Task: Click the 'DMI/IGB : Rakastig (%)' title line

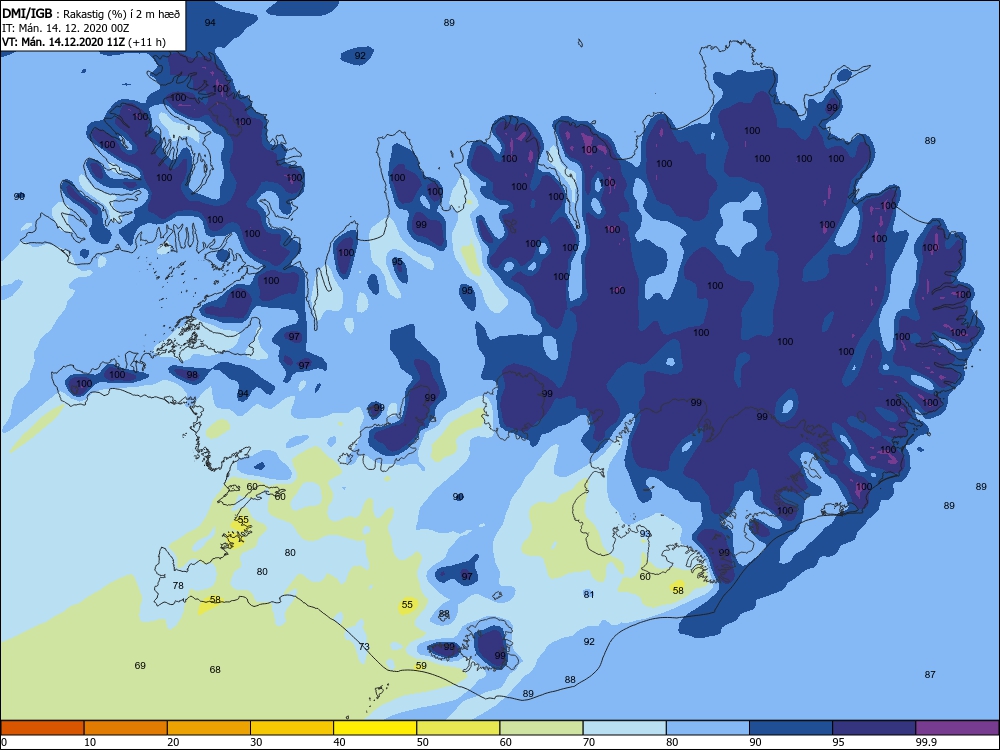Action: point(91,13)
